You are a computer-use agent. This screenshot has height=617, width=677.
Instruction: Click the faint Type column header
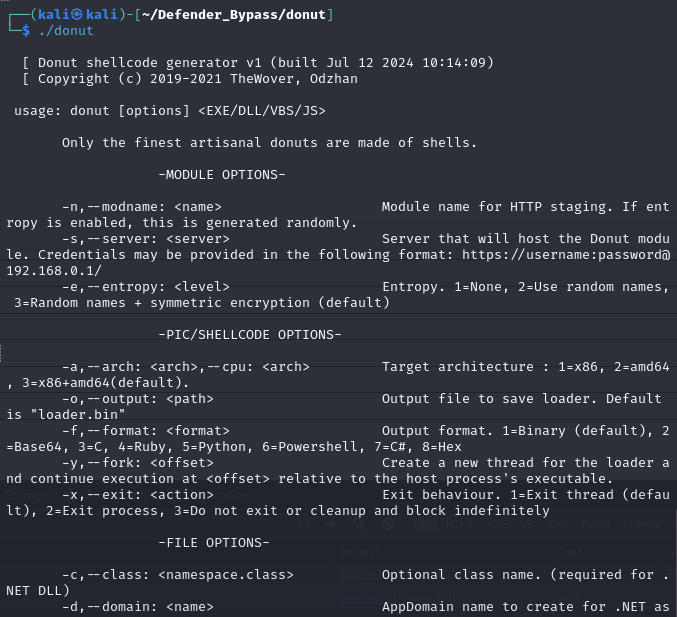coord(571,552)
